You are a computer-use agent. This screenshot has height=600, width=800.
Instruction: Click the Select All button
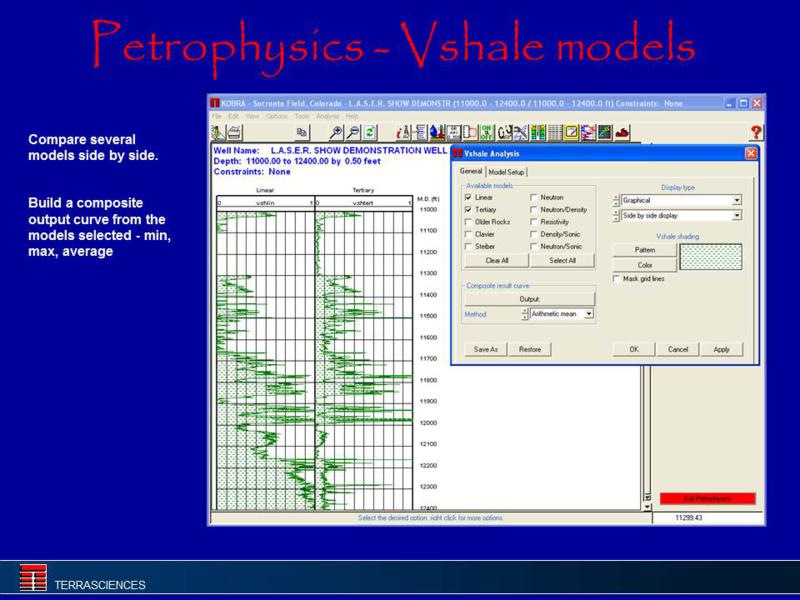[562, 260]
